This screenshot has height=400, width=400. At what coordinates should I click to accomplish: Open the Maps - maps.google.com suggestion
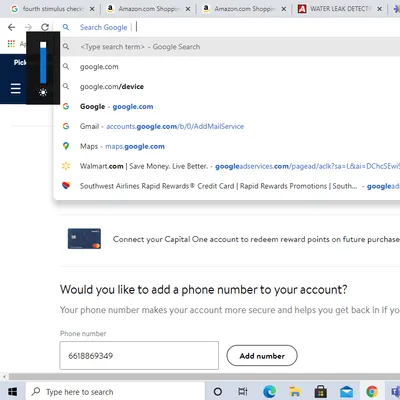pyautogui.click(x=227, y=146)
